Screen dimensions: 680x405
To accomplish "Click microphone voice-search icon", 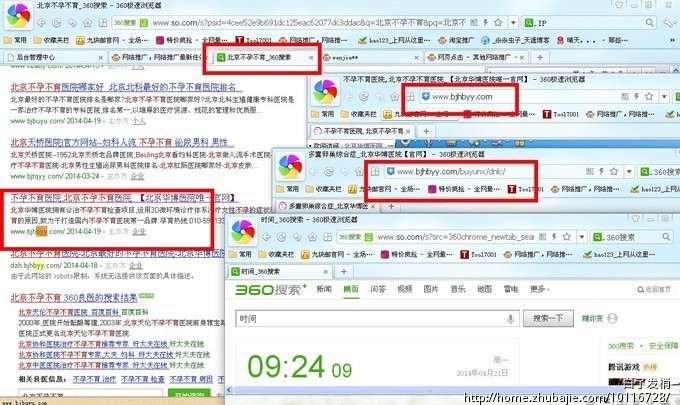I will tap(510, 319).
